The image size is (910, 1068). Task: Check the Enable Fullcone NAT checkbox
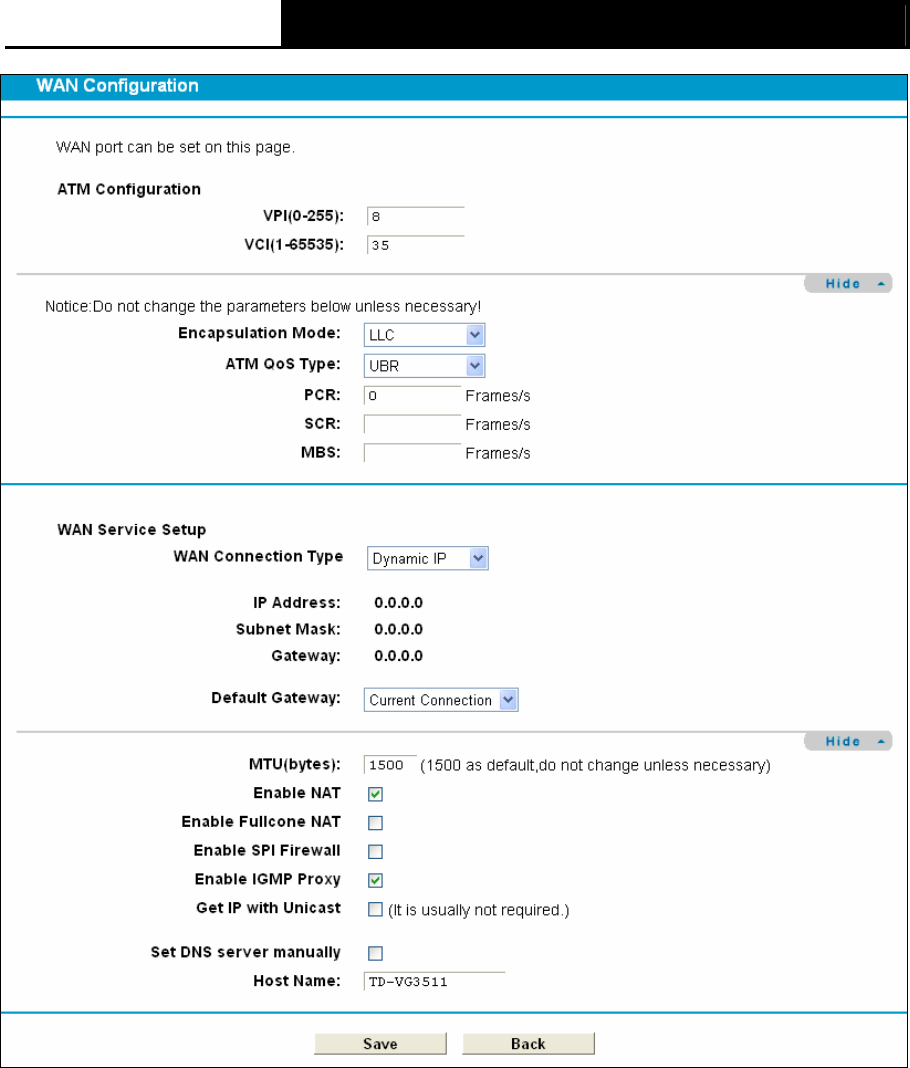point(375,823)
